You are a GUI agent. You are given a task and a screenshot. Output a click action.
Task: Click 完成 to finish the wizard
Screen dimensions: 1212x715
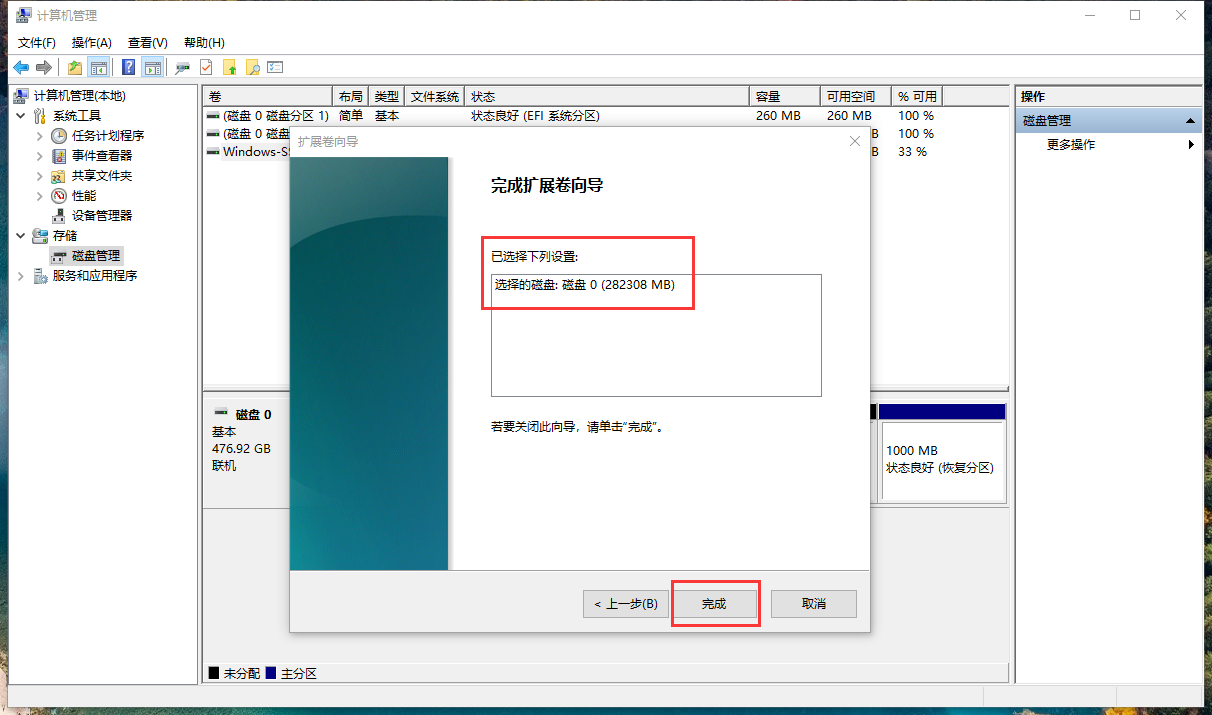coord(714,604)
